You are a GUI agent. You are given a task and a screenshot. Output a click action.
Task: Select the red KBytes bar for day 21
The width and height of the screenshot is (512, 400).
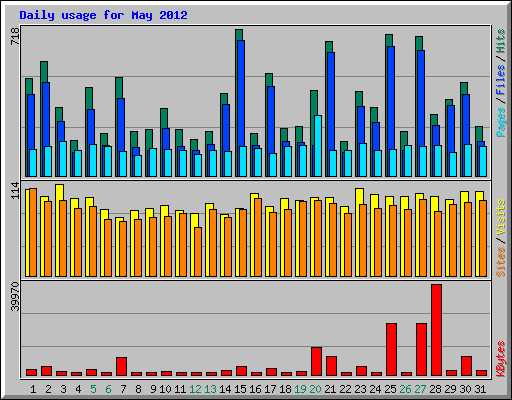(331, 366)
